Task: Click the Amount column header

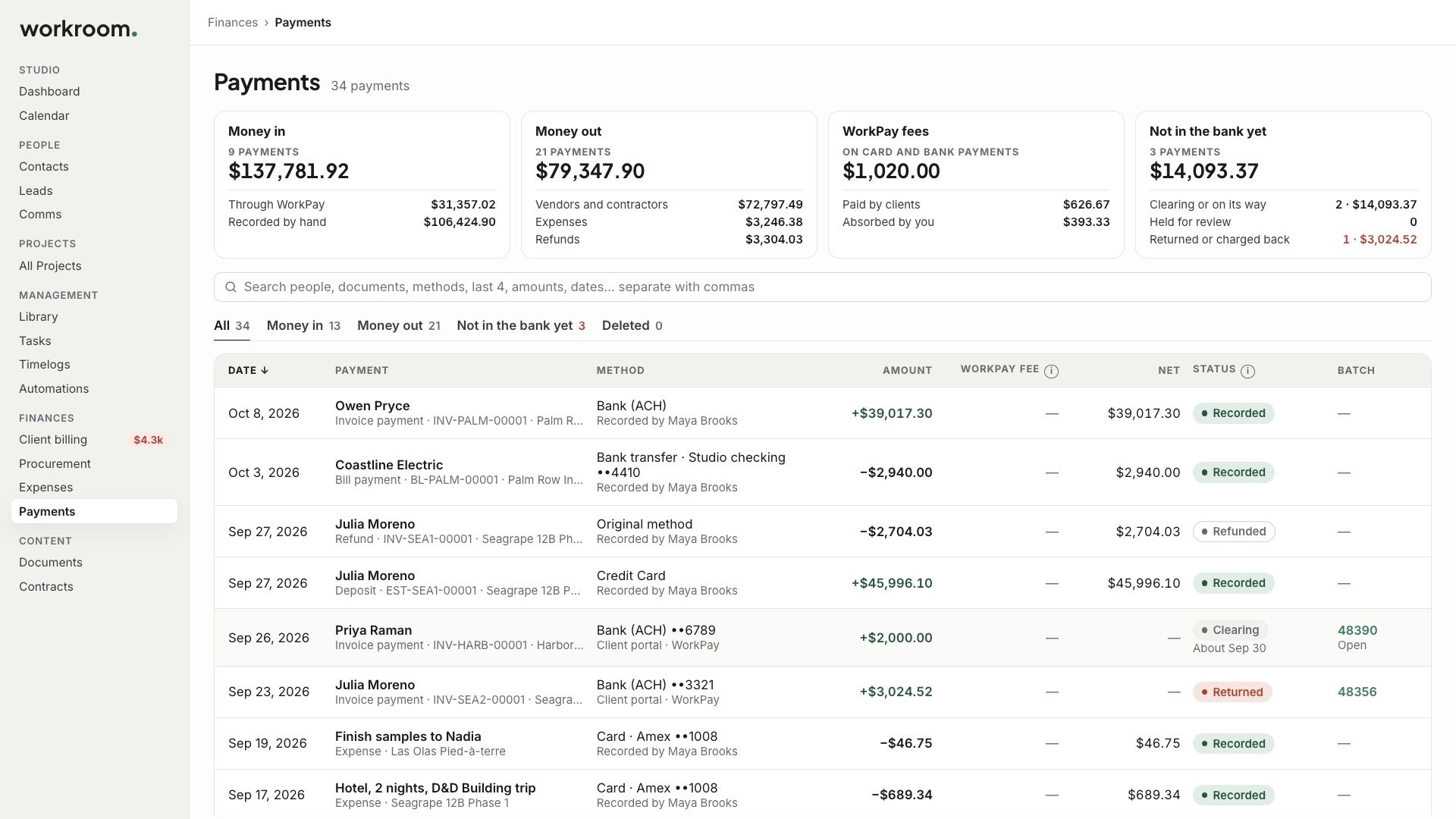Action: coord(907,370)
